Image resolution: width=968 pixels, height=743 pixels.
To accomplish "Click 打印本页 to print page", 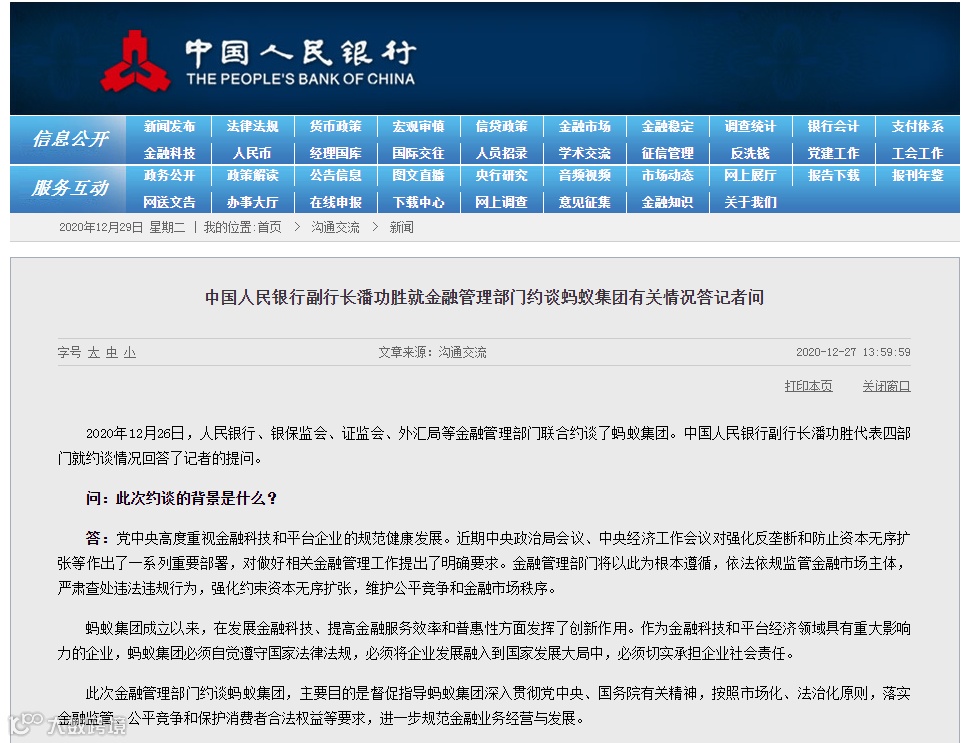I will [x=809, y=386].
